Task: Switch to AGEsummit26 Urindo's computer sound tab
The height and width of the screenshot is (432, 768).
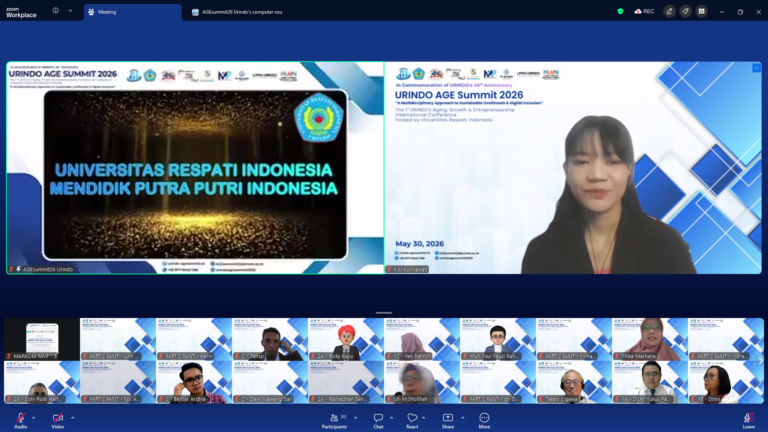Action: tap(238, 12)
